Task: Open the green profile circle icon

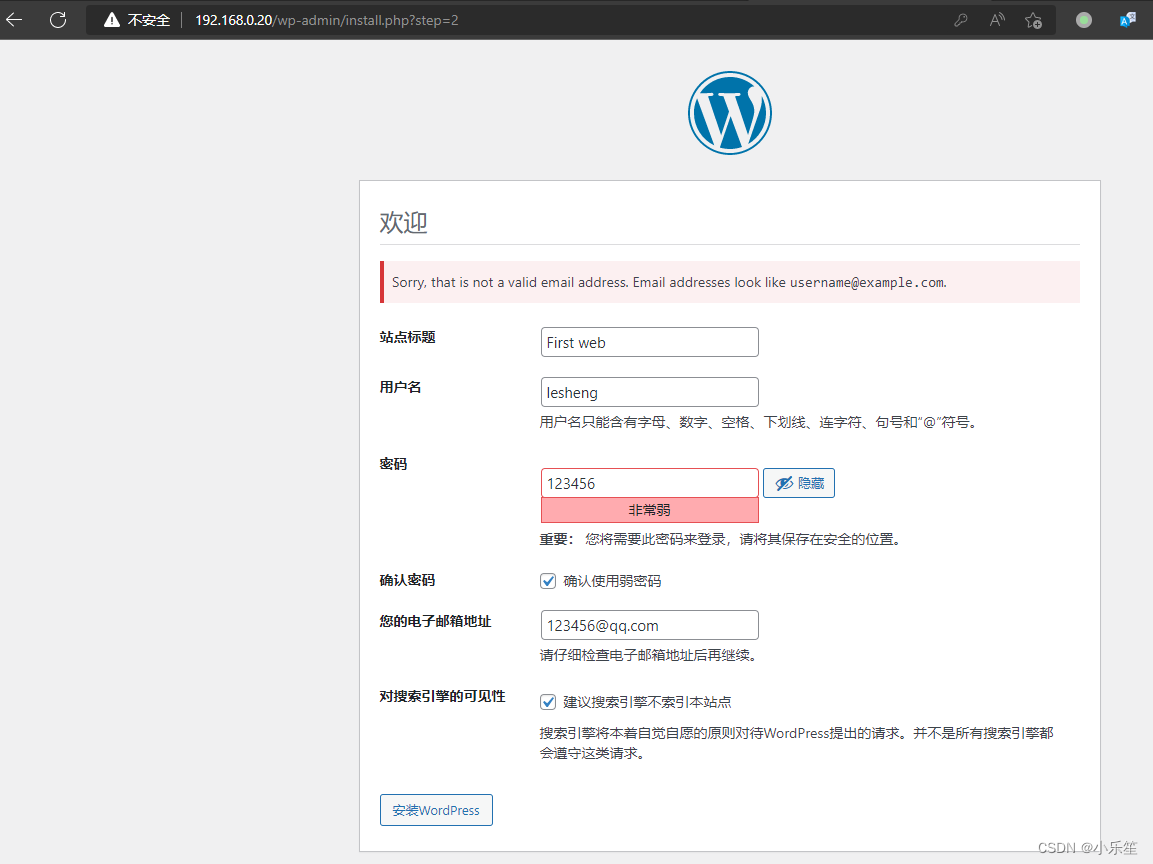Action: pos(1084,20)
